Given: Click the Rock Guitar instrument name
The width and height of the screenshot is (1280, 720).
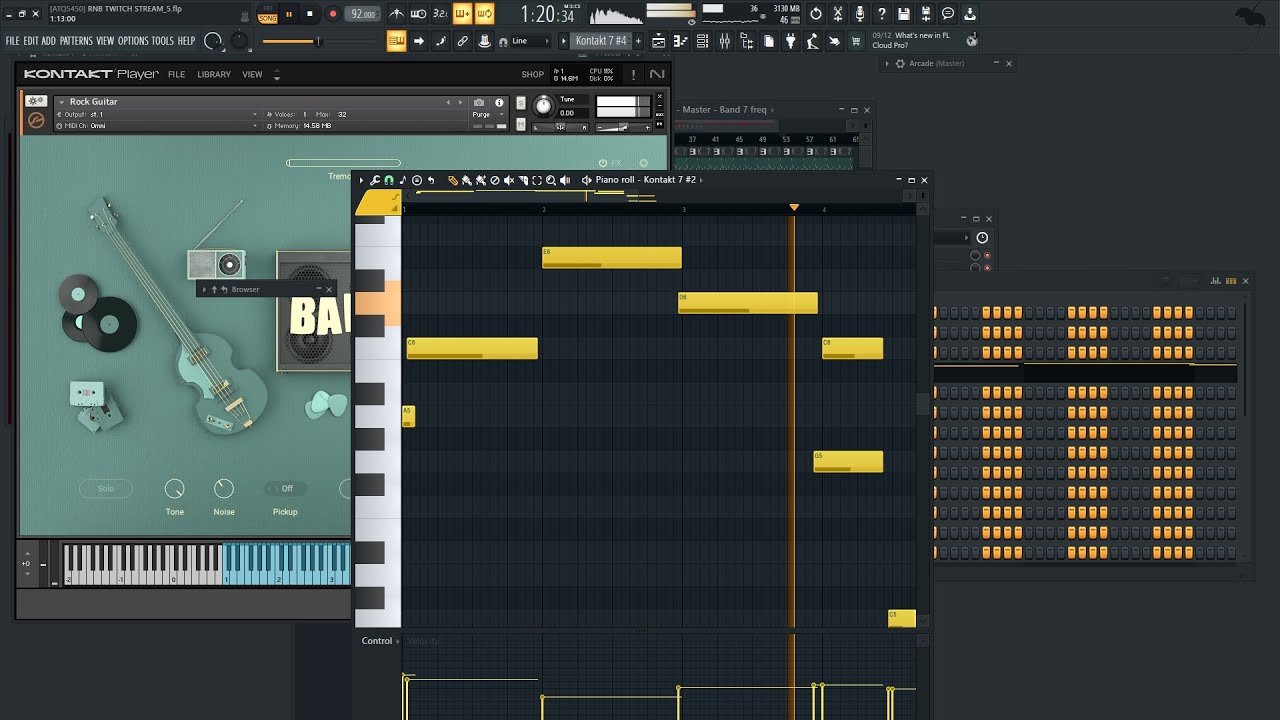Looking at the screenshot, I should pos(94,102).
